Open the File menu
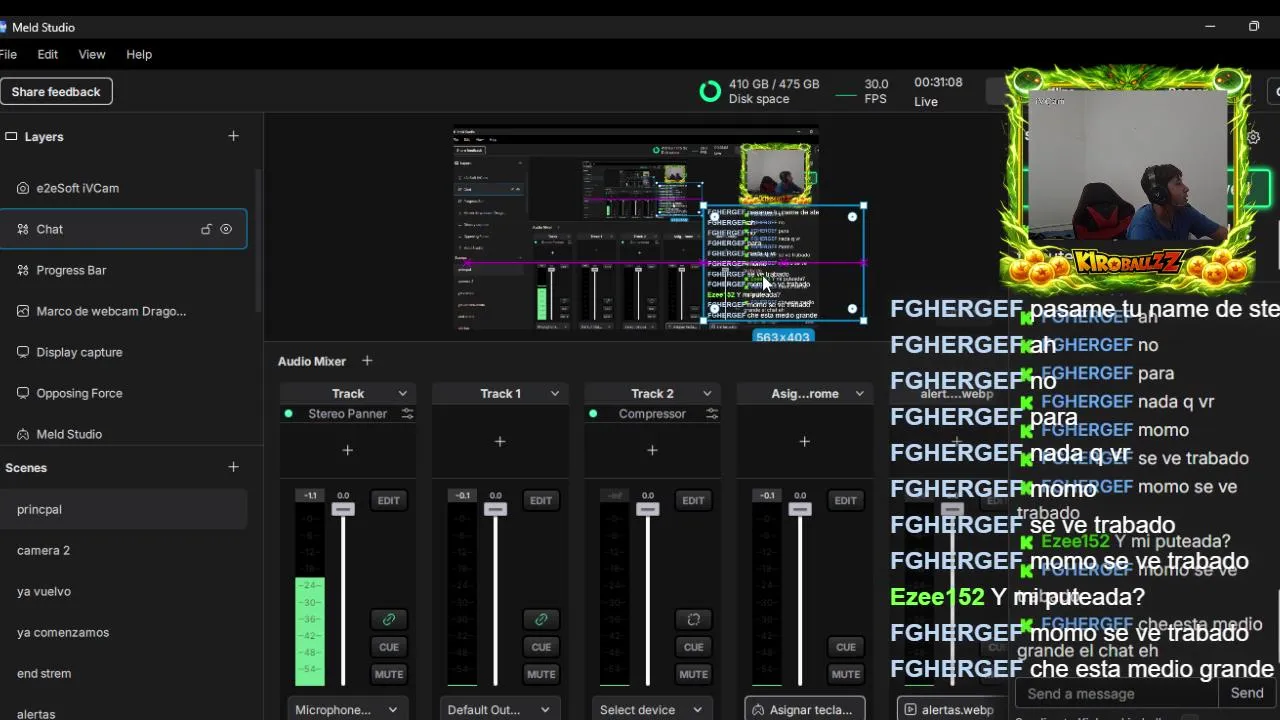This screenshot has height=720, width=1280. [8, 54]
